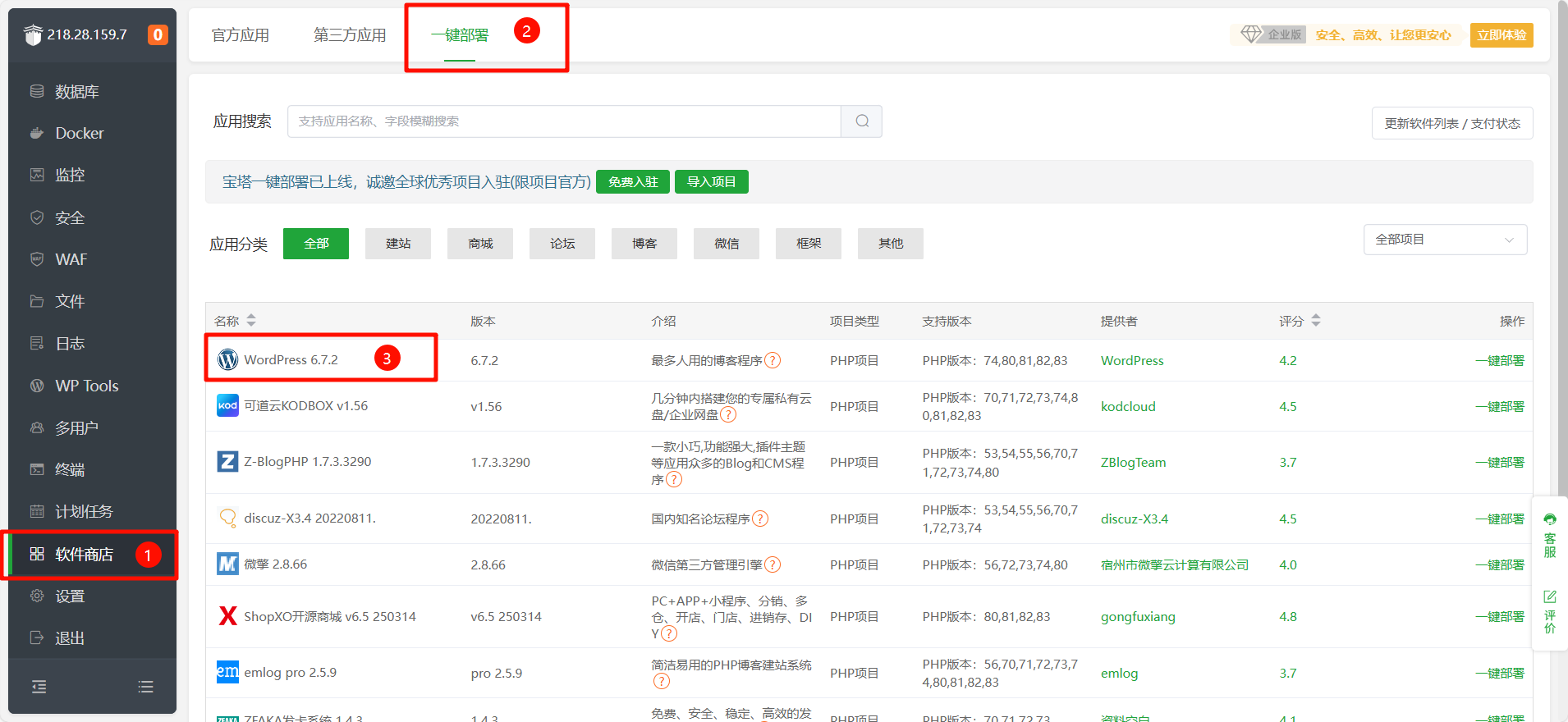Click the 导入项目 button
Screen dimensions: 1568x722
click(712, 182)
